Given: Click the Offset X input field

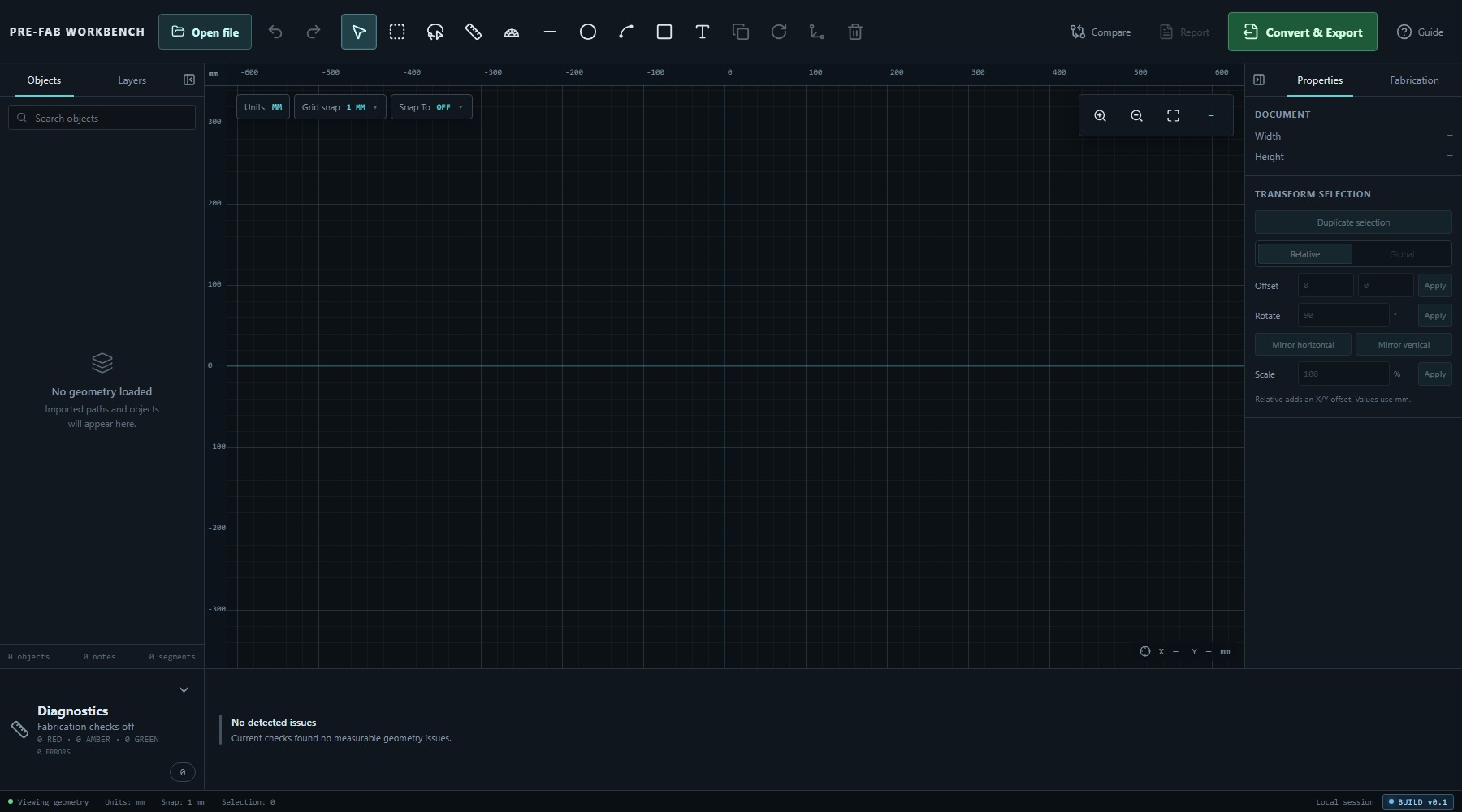Looking at the screenshot, I should pos(1326,286).
